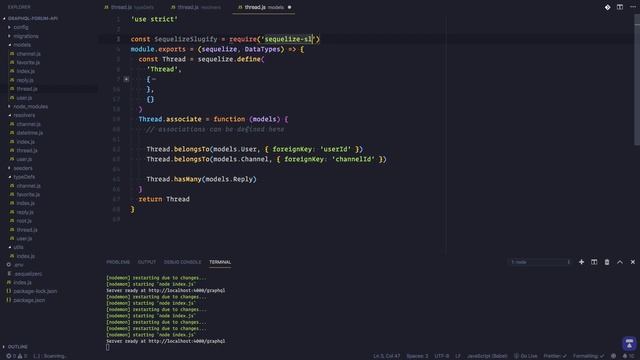Start server with Go Live
This screenshot has height=360, width=640.
[525, 356]
